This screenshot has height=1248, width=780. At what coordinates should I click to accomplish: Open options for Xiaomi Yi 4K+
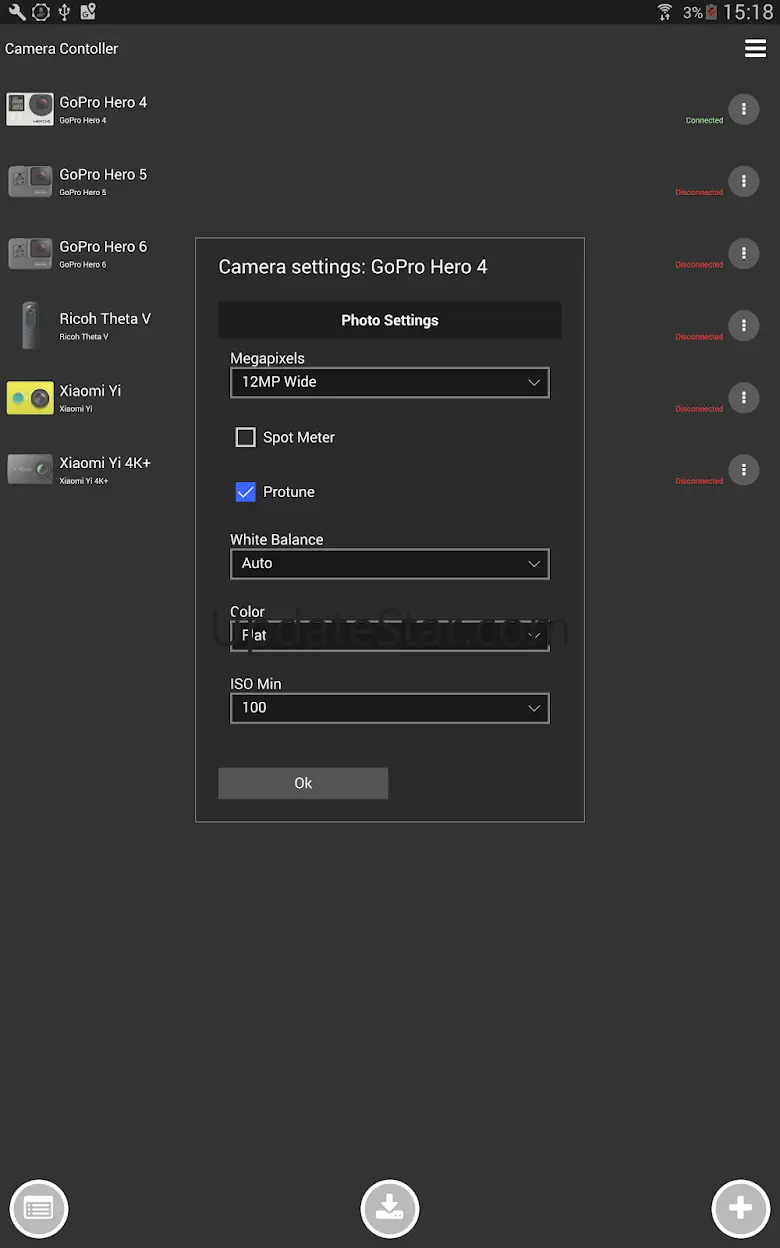(743, 469)
